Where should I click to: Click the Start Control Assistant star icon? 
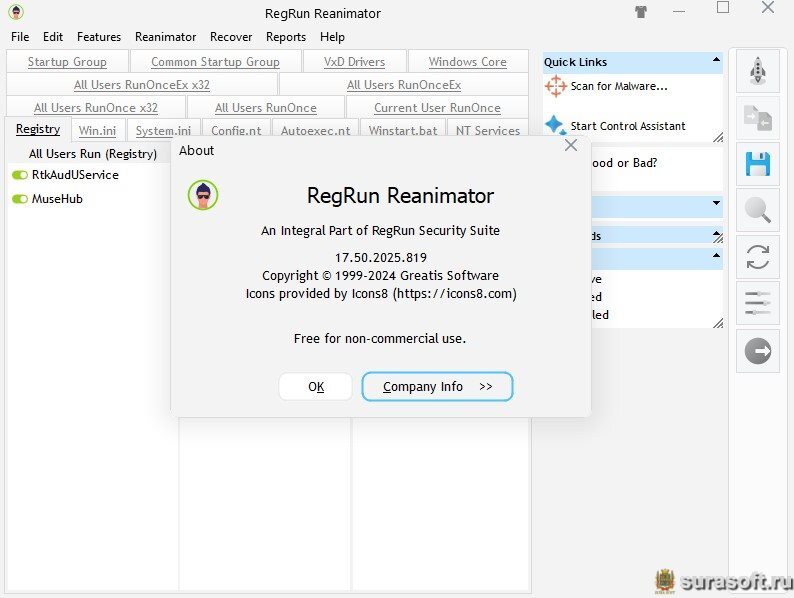click(555, 125)
